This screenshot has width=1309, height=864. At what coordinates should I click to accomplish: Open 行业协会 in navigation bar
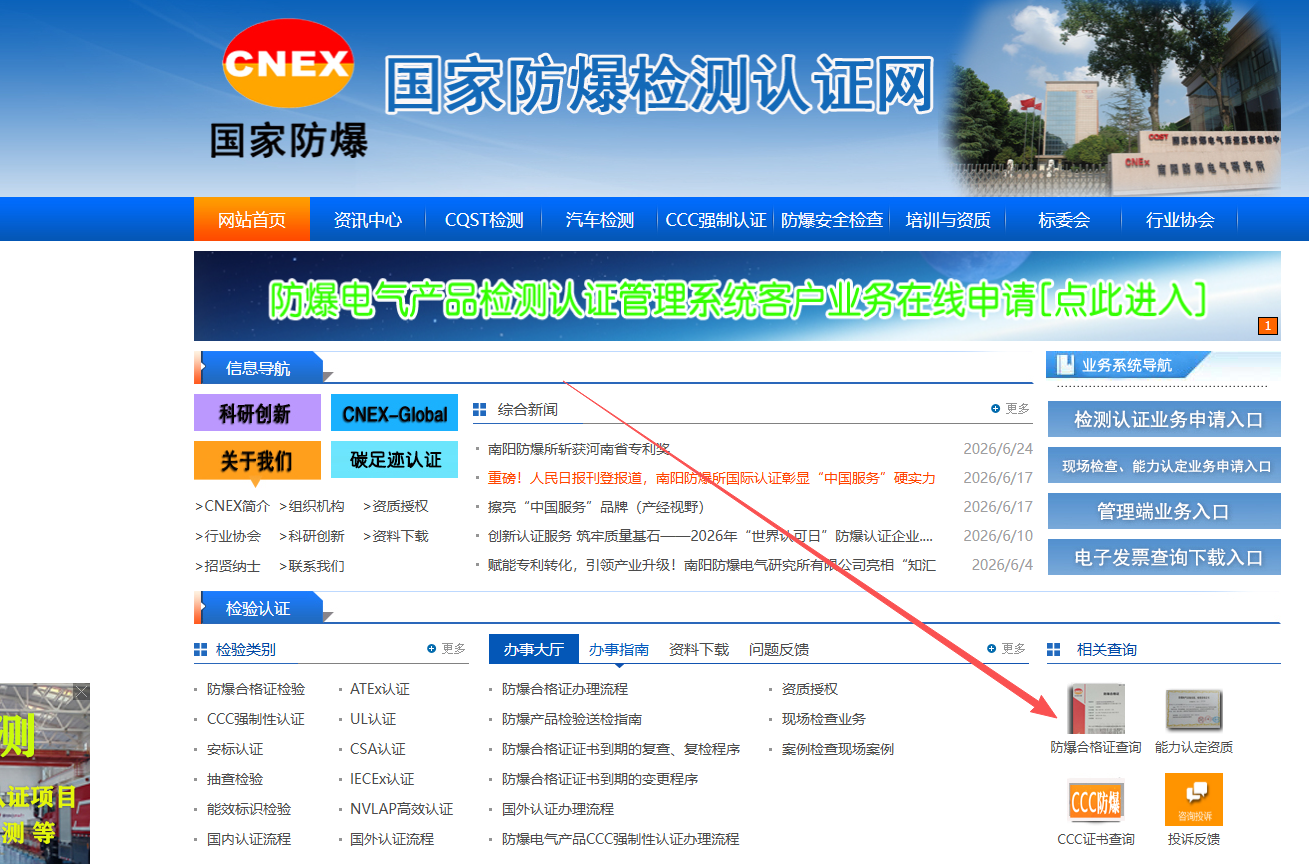click(1180, 220)
